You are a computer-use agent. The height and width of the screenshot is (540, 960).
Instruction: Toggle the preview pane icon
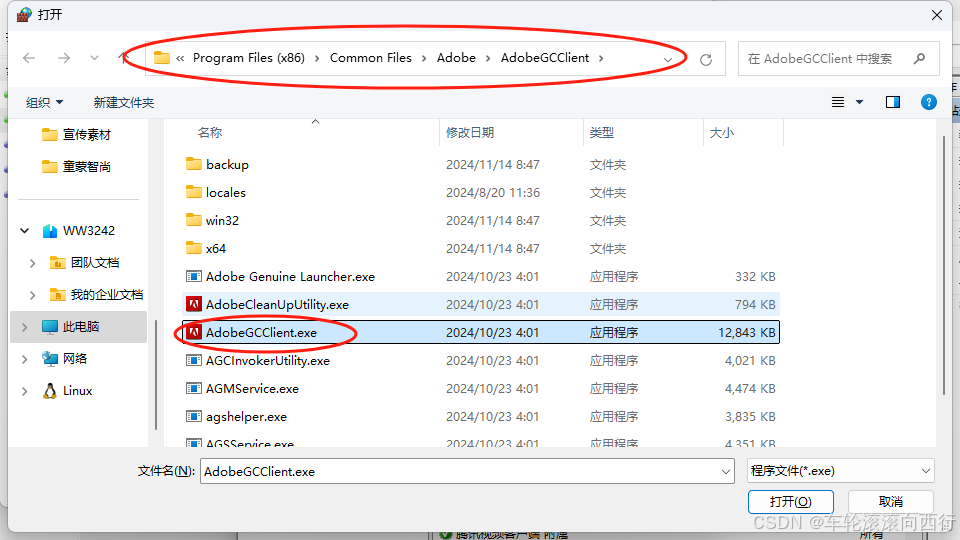tap(893, 102)
